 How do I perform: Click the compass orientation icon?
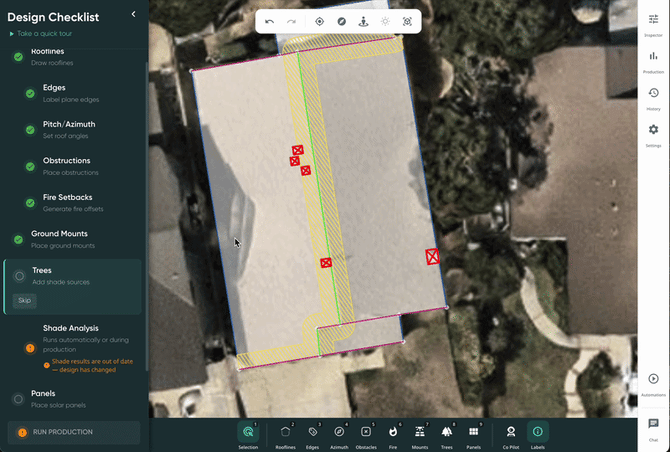click(341, 21)
